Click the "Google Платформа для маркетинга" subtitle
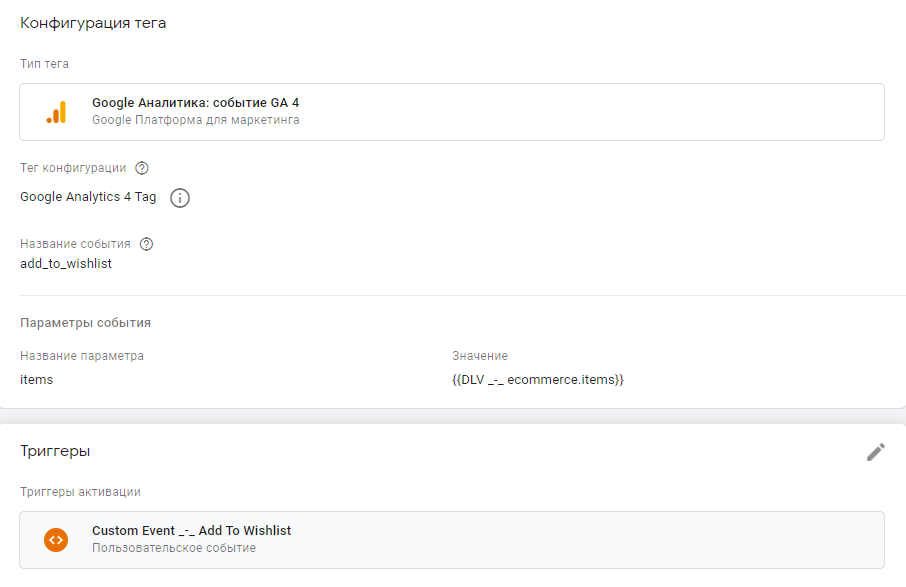This screenshot has width=906, height=587. pyautogui.click(x=195, y=120)
